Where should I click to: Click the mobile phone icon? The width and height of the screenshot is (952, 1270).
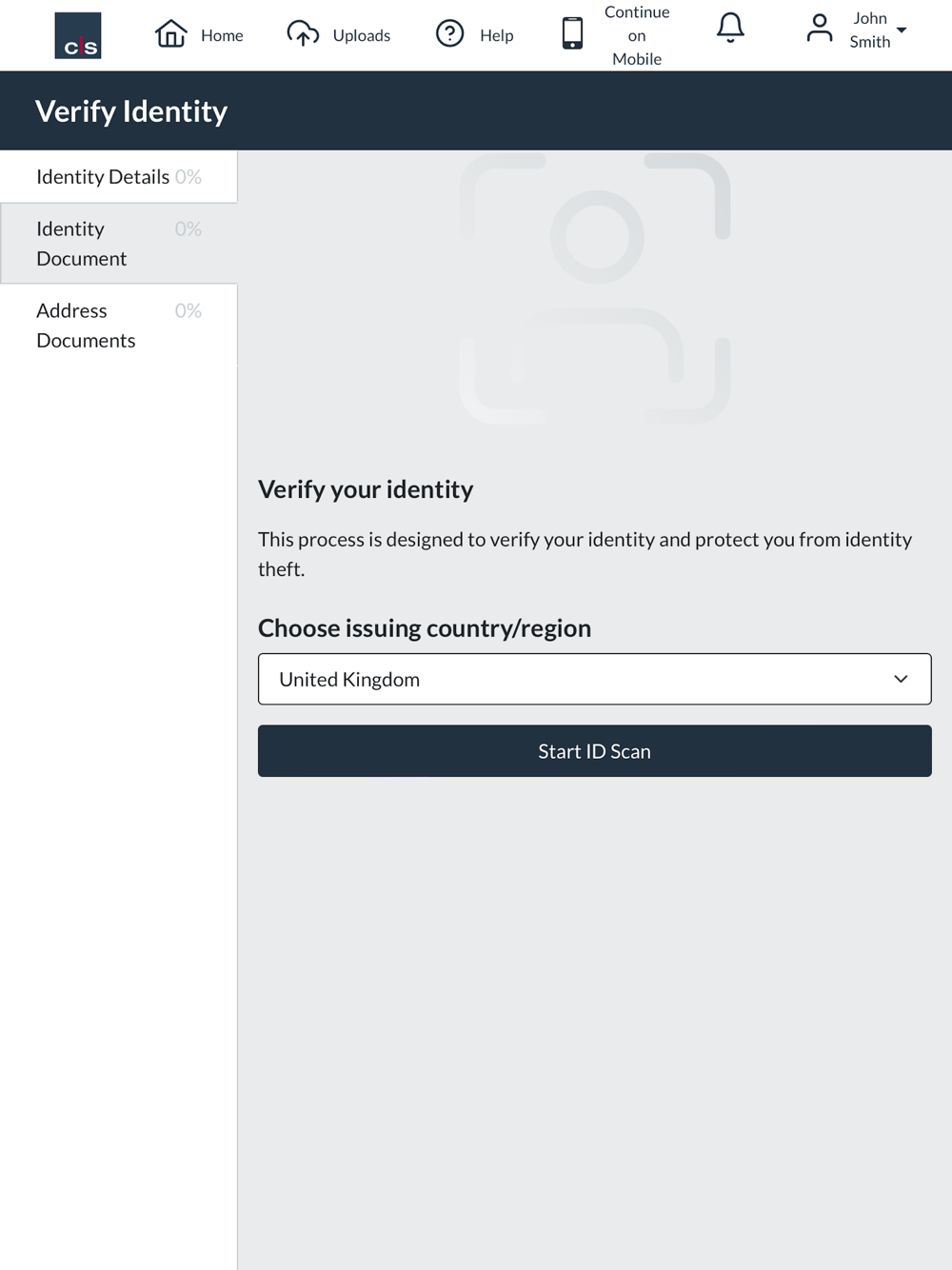pos(572,33)
